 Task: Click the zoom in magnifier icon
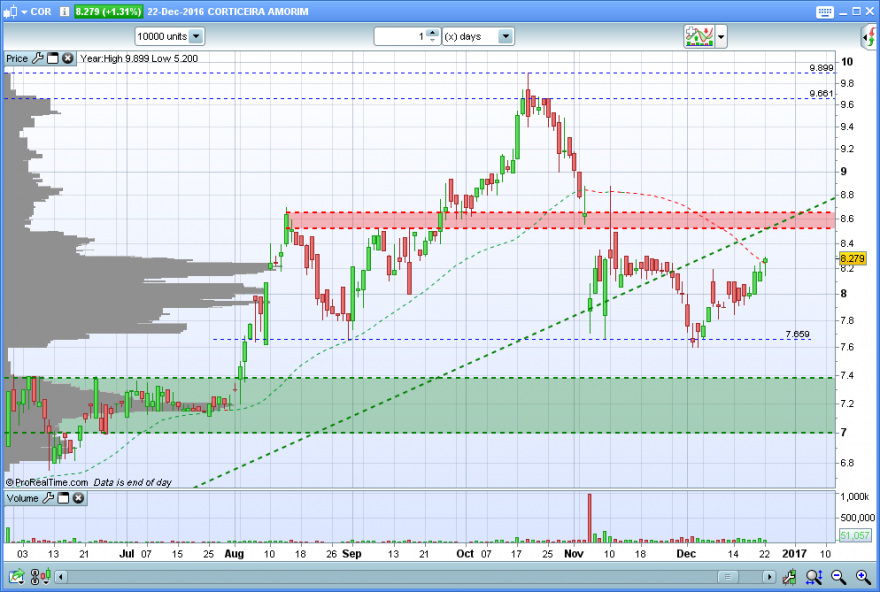pyautogui.click(x=863, y=576)
